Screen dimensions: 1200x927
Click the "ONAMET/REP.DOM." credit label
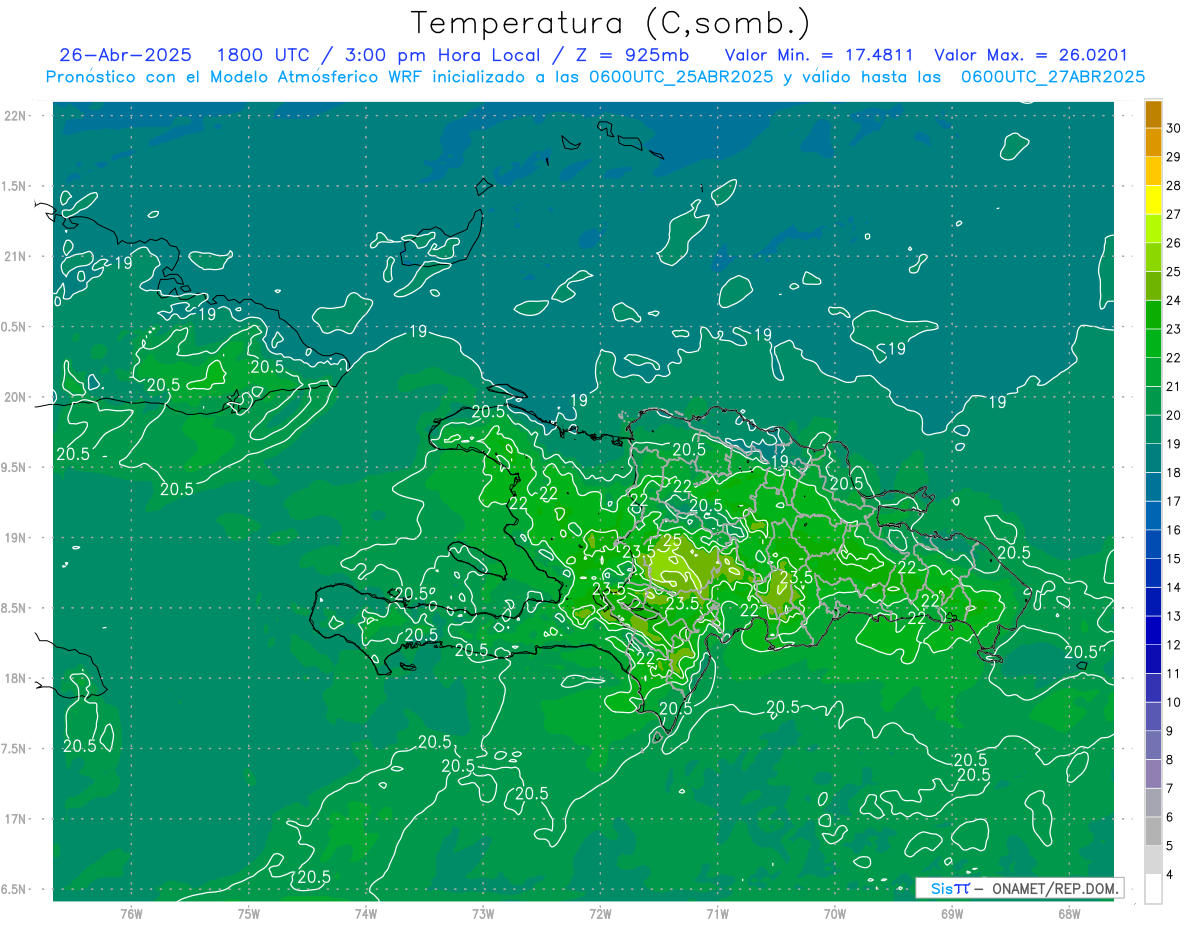(1056, 888)
